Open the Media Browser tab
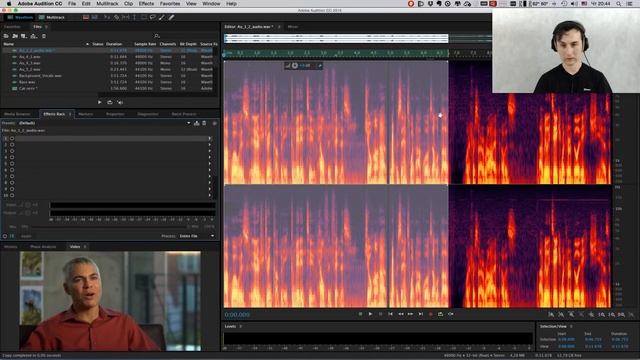The height and width of the screenshot is (360, 640). [17, 114]
